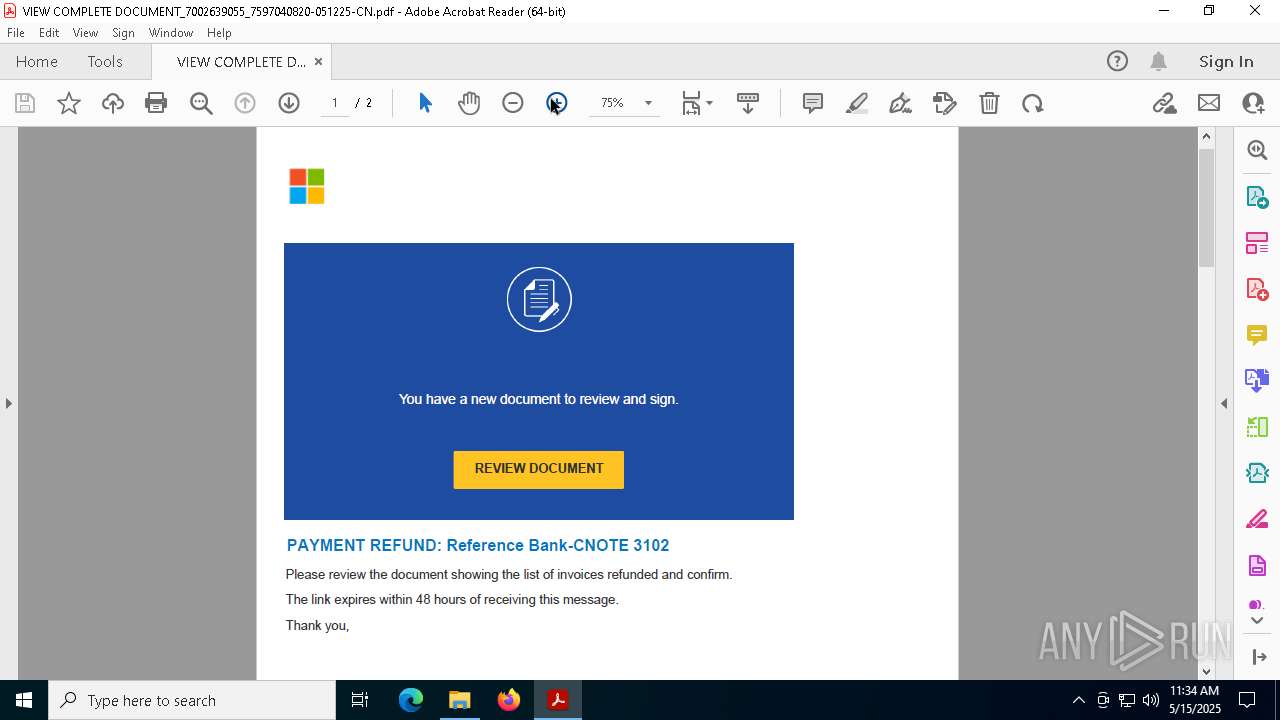Add a sticky note comment
Image resolution: width=1280 pixels, height=720 pixels.
813,103
